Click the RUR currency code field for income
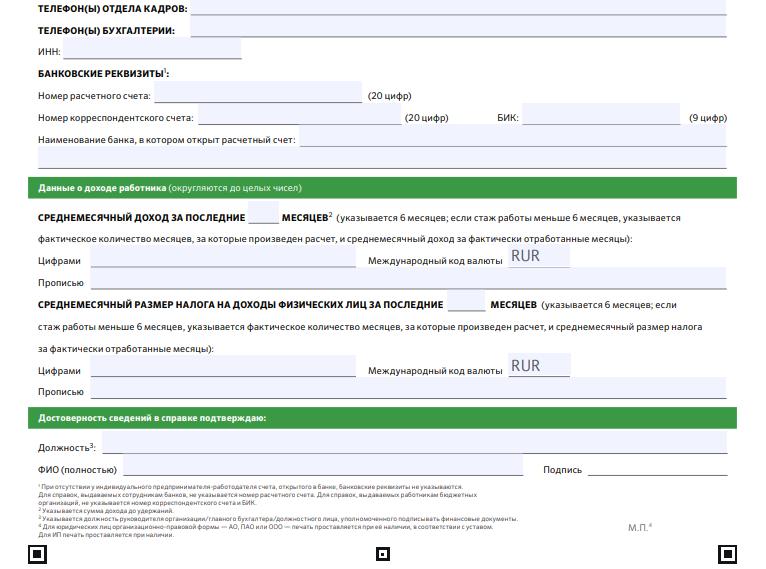 (539, 257)
